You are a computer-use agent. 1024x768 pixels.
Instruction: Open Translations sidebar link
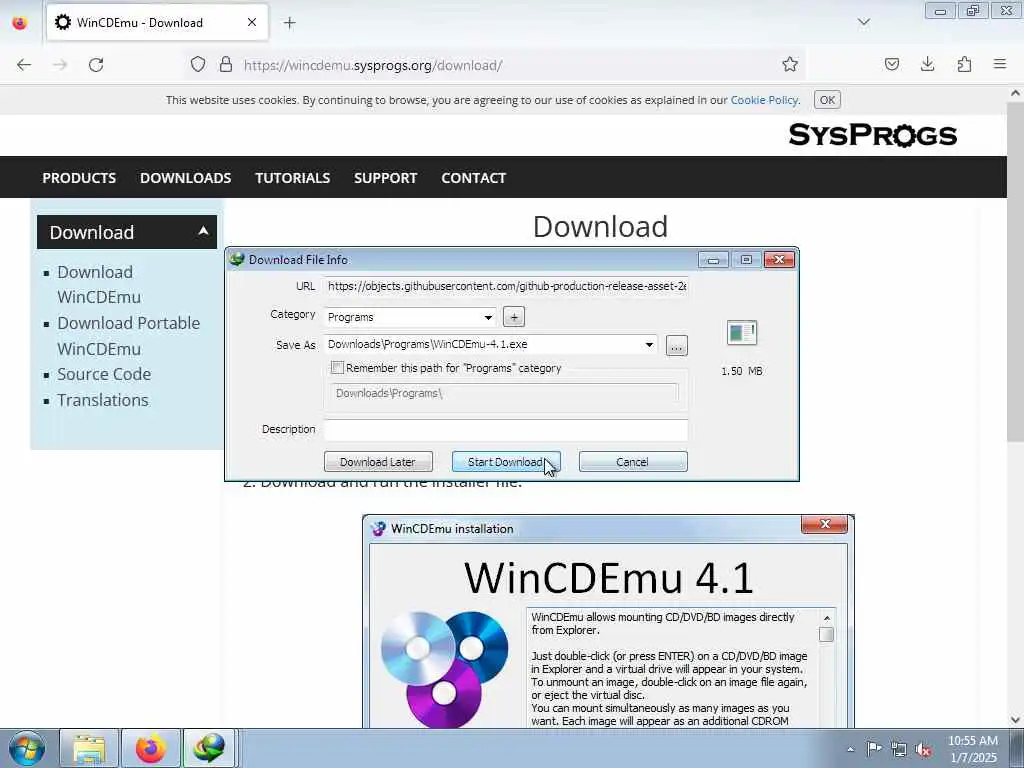(x=103, y=400)
